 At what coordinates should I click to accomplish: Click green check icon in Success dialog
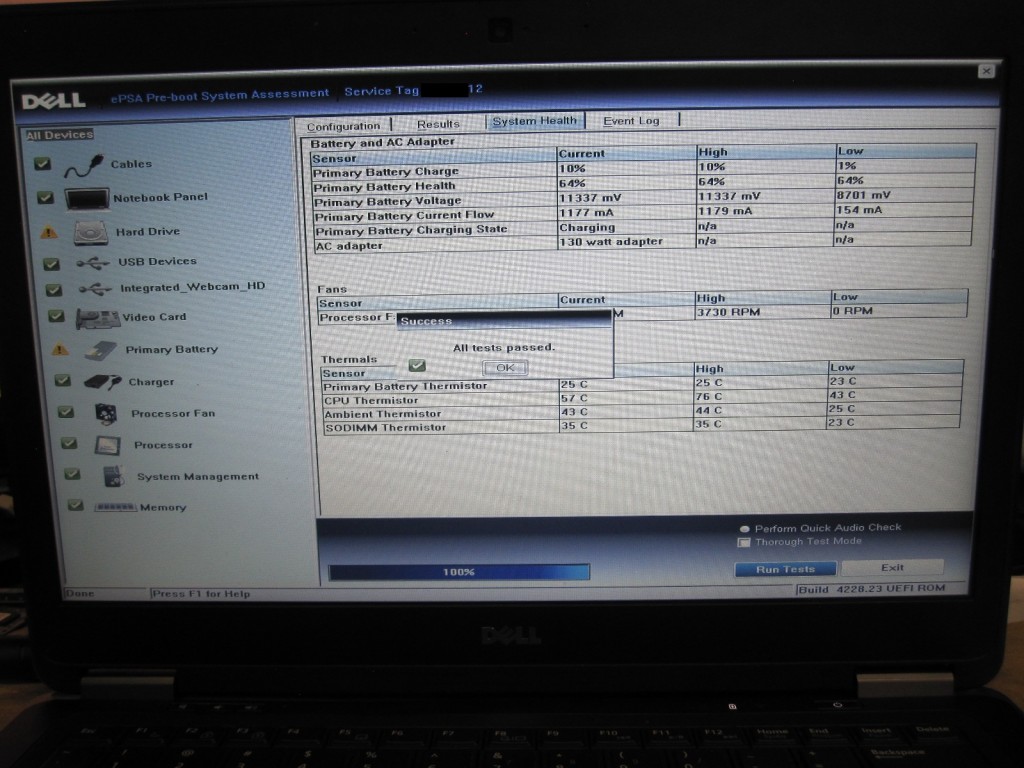pyautogui.click(x=417, y=365)
